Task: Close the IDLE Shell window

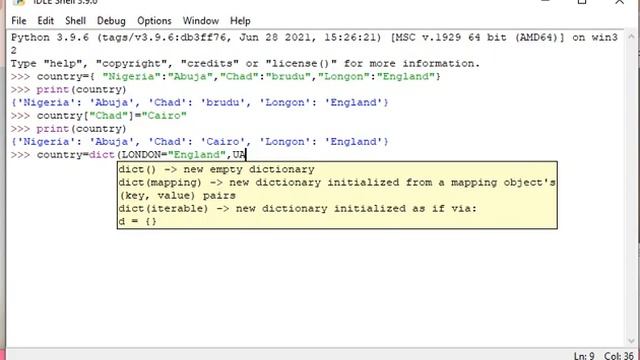Action: [620, 2]
